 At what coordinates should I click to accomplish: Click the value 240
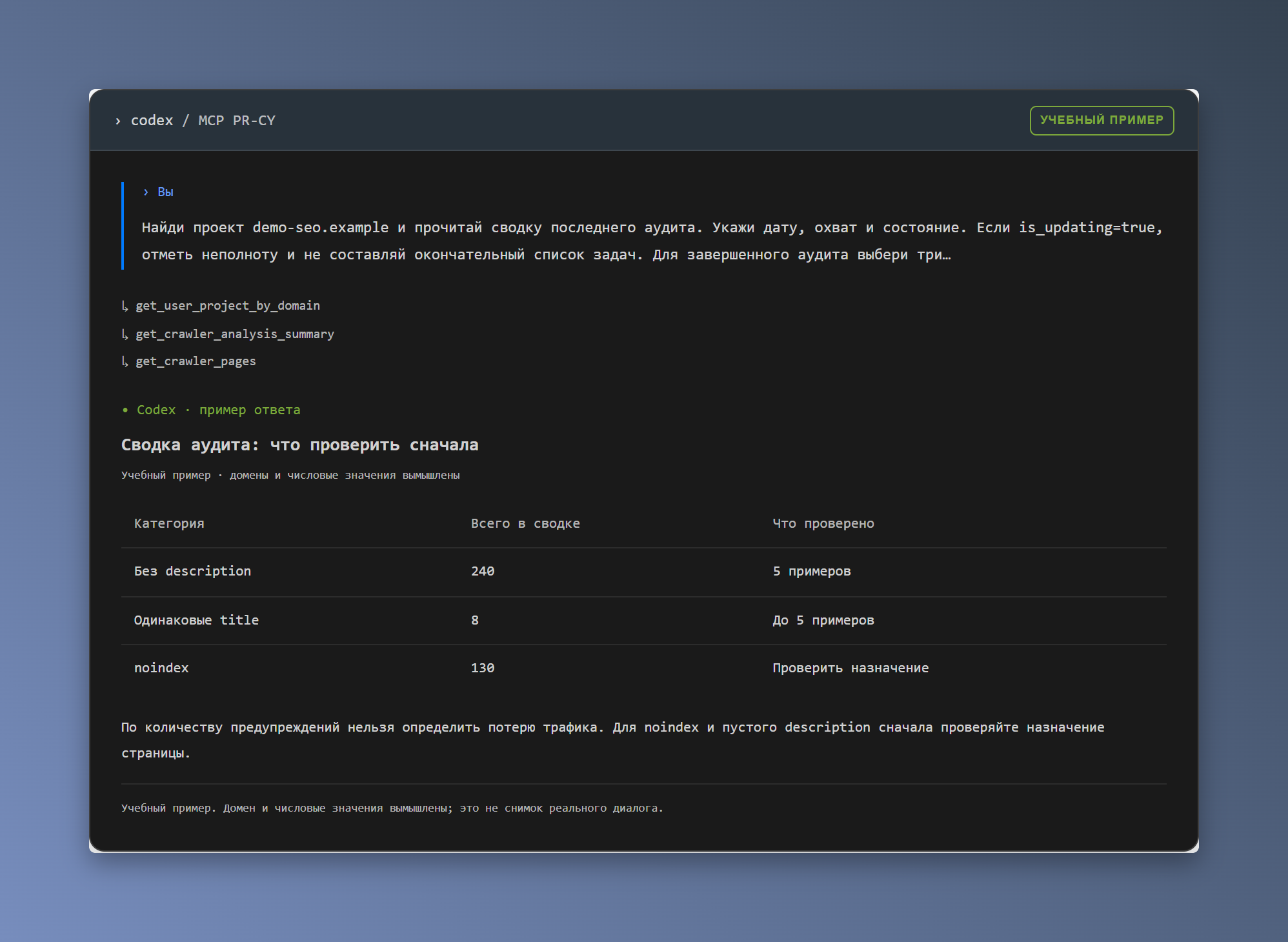click(483, 572)
